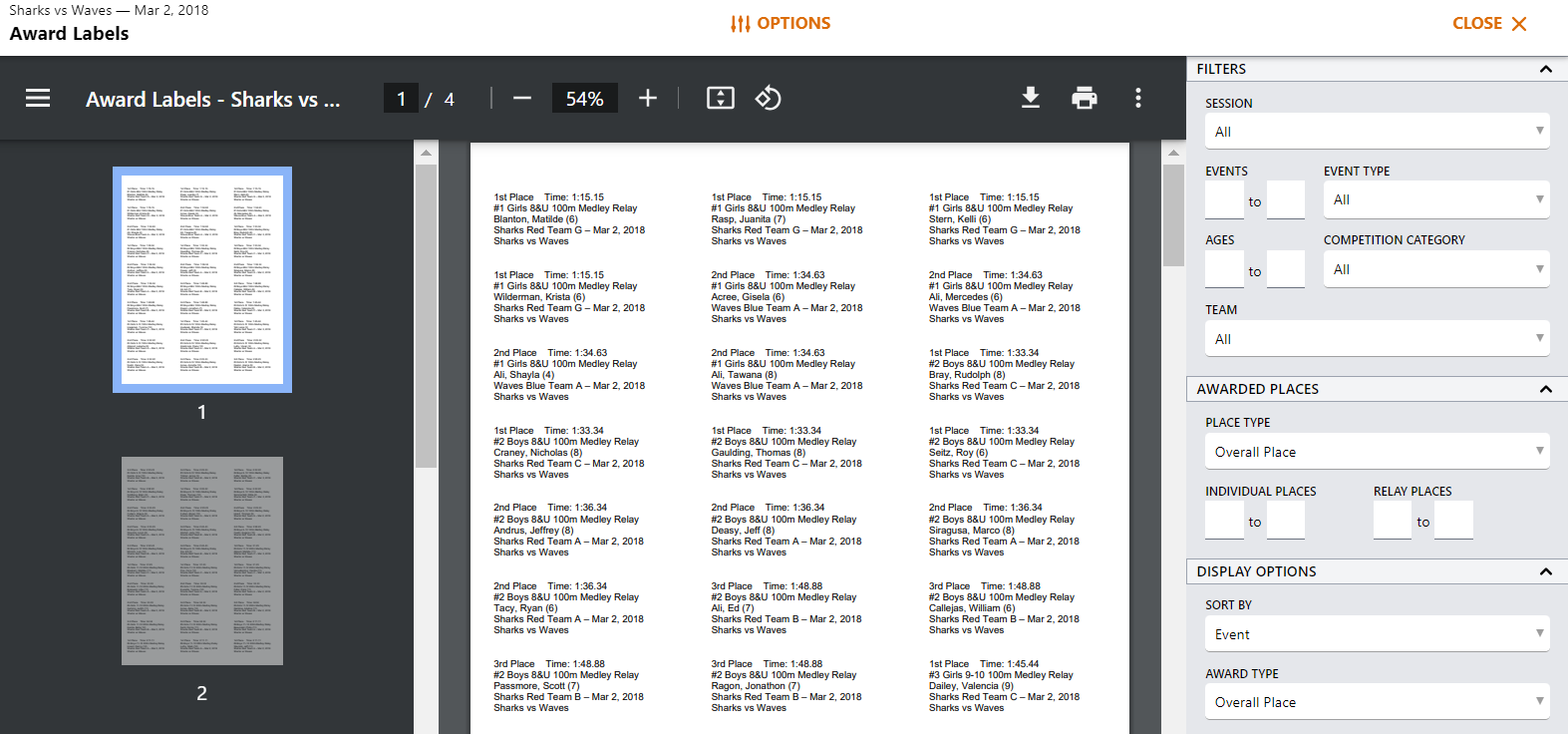
Task: Close the Award Labels view
Action: (1490, 23)
